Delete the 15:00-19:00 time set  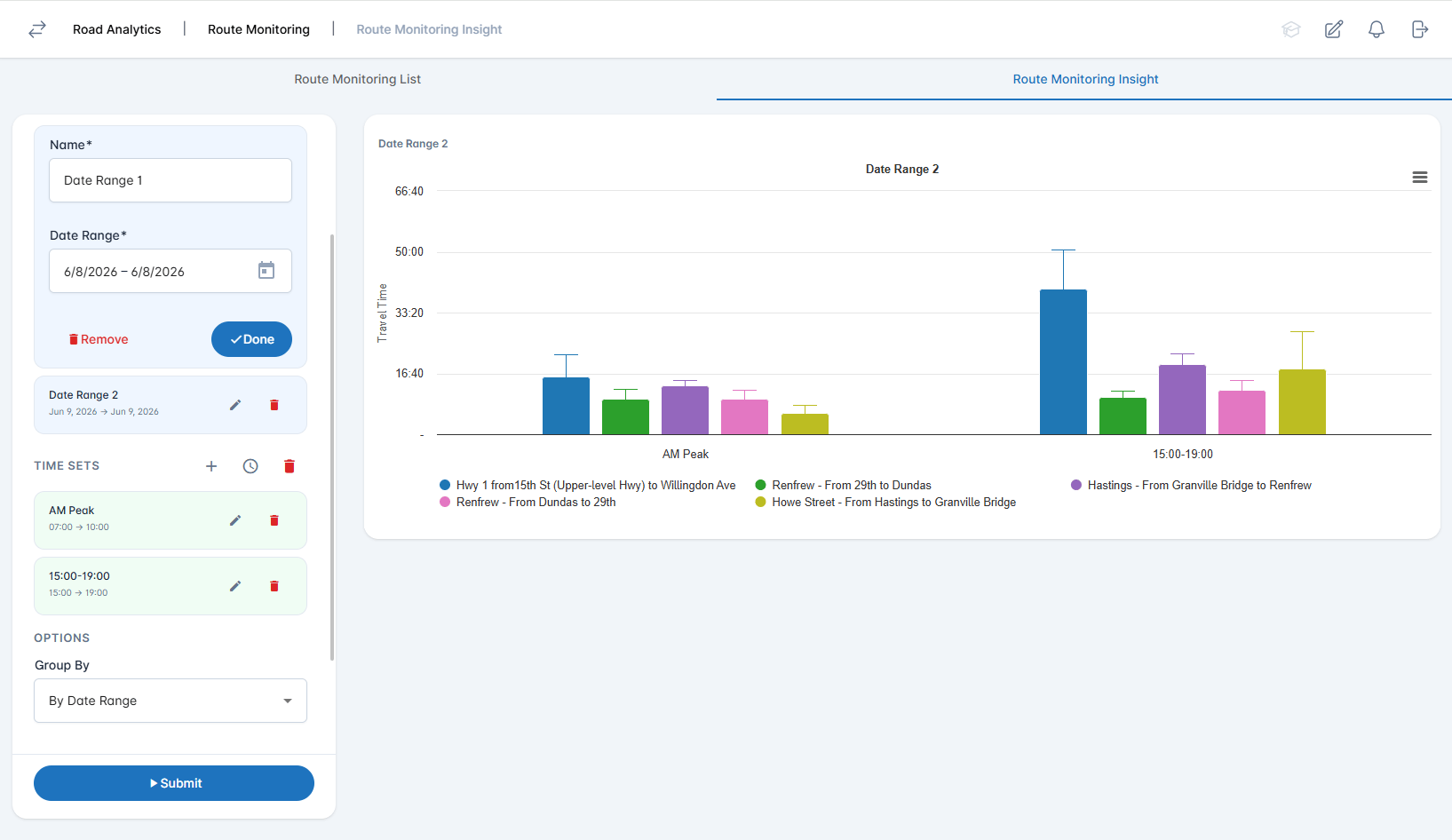click(274, 586)
